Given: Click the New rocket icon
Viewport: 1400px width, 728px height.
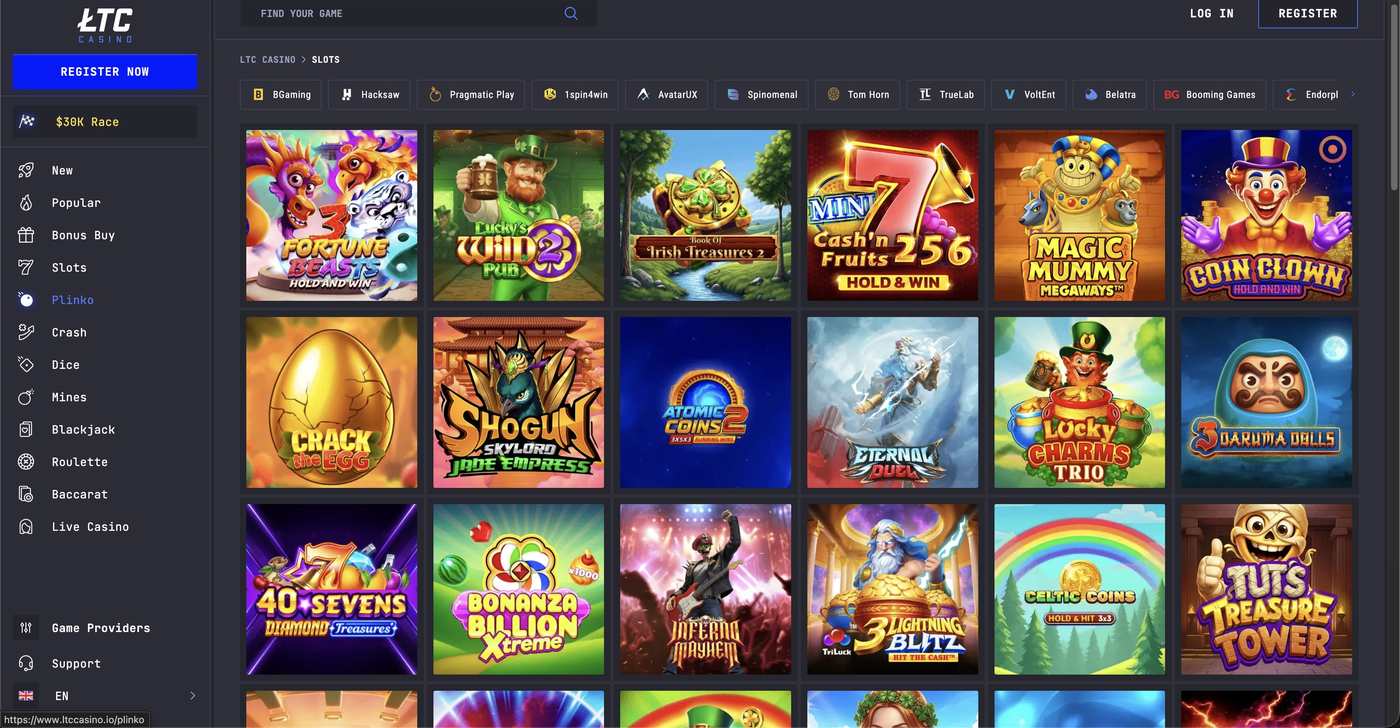Looking at the screenshot, I should click(26, 170).
